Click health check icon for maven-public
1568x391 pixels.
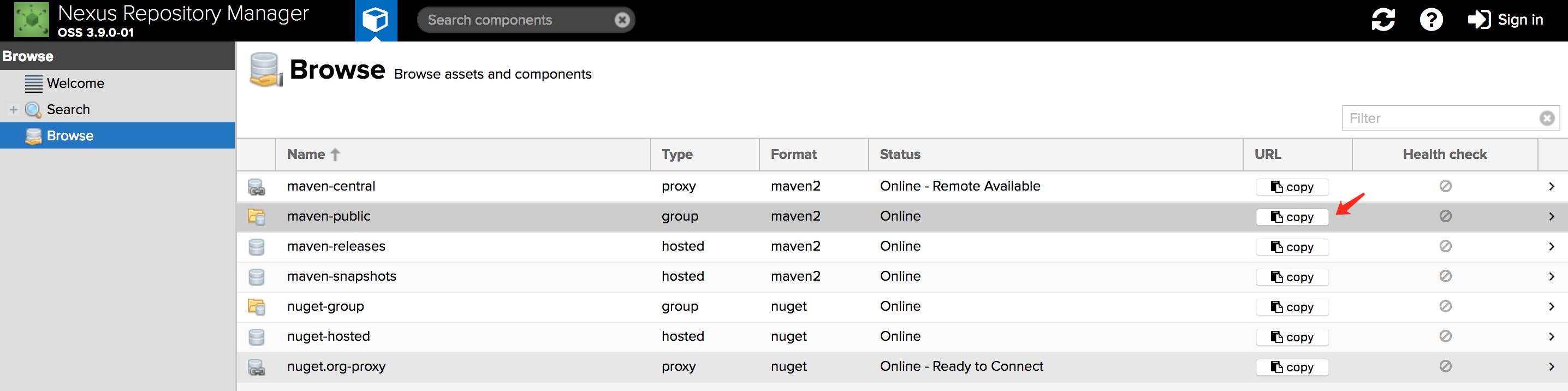coord(1445,216)
